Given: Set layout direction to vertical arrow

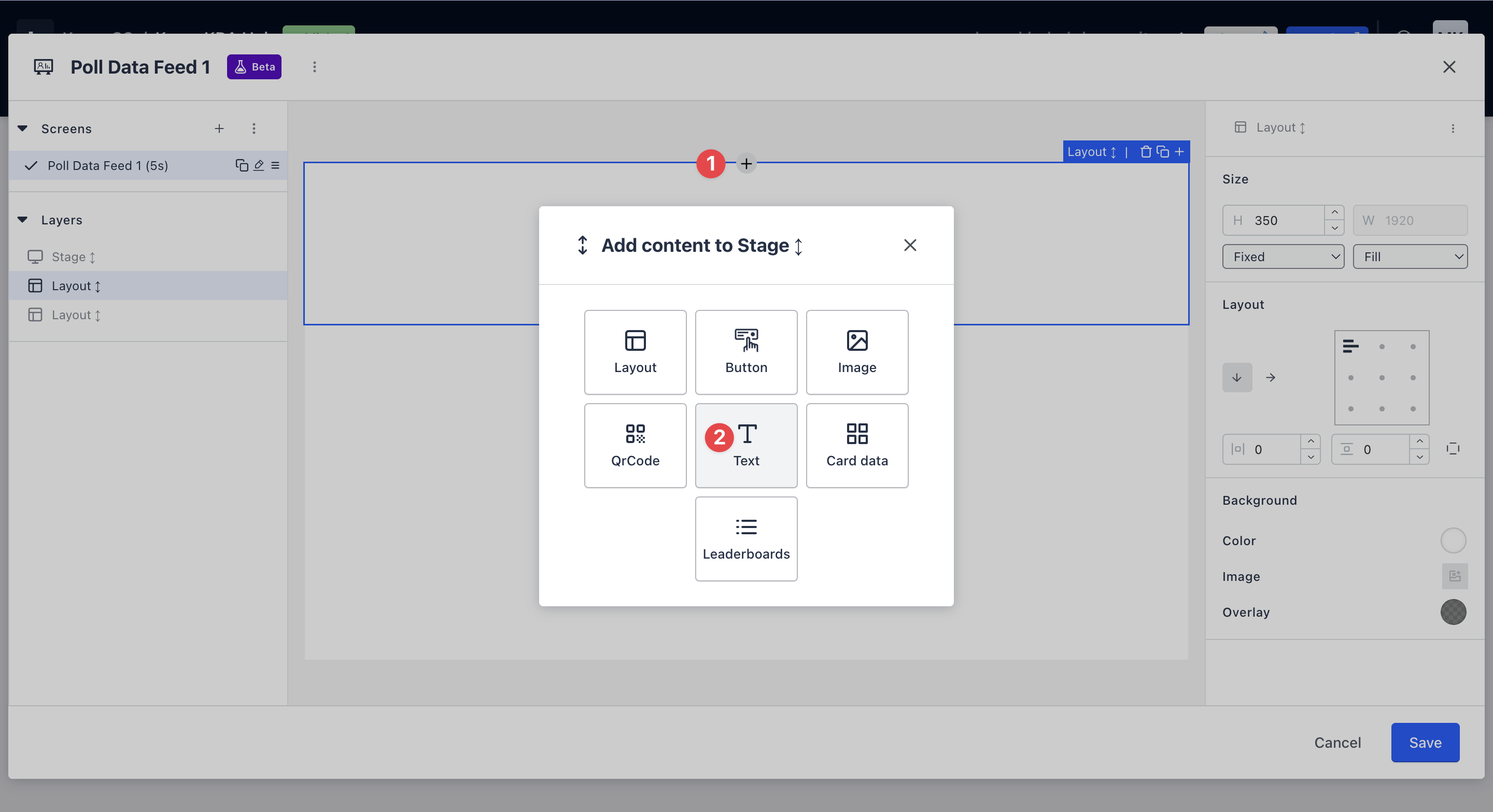Looking at the screenshot, I should [x=1237, y=378].
